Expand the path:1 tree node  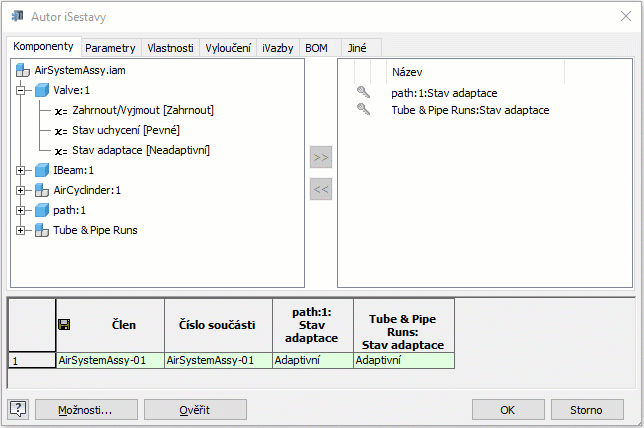tap(21, 211)
